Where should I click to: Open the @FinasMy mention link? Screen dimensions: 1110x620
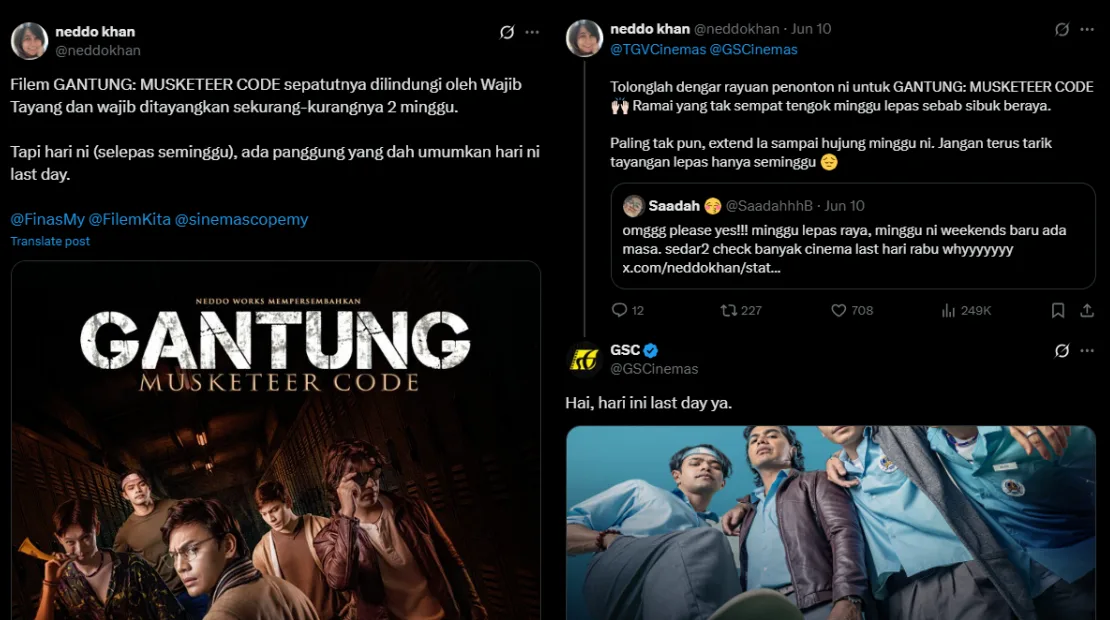(47, 219)
